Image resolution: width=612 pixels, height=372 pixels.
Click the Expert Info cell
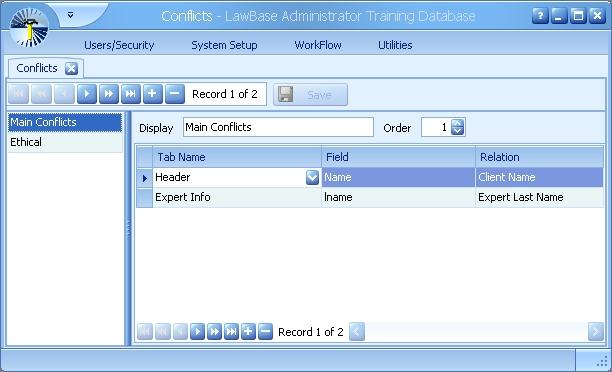pyautogui.click(x=237, y=197)
